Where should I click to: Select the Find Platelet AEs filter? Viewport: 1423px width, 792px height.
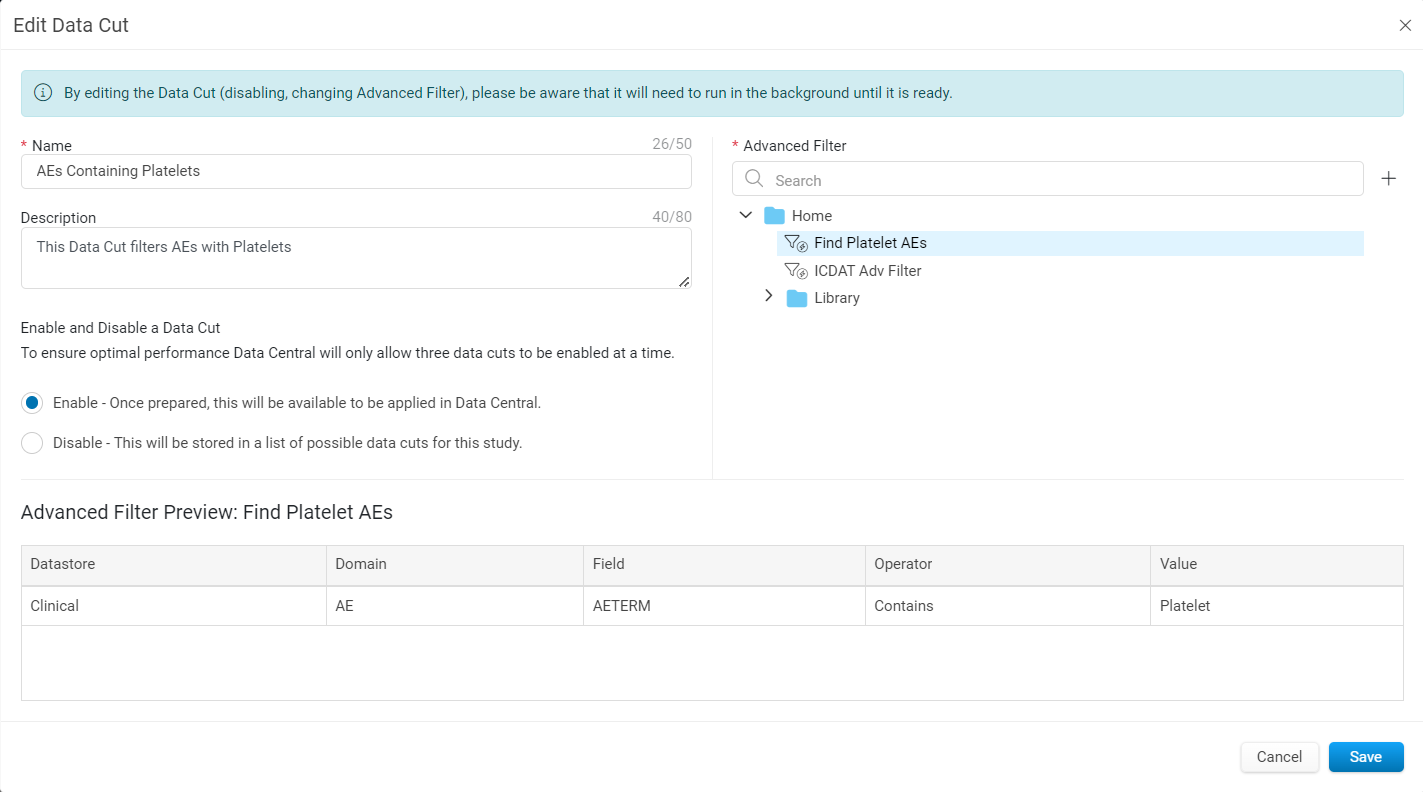pos(1070,243)
